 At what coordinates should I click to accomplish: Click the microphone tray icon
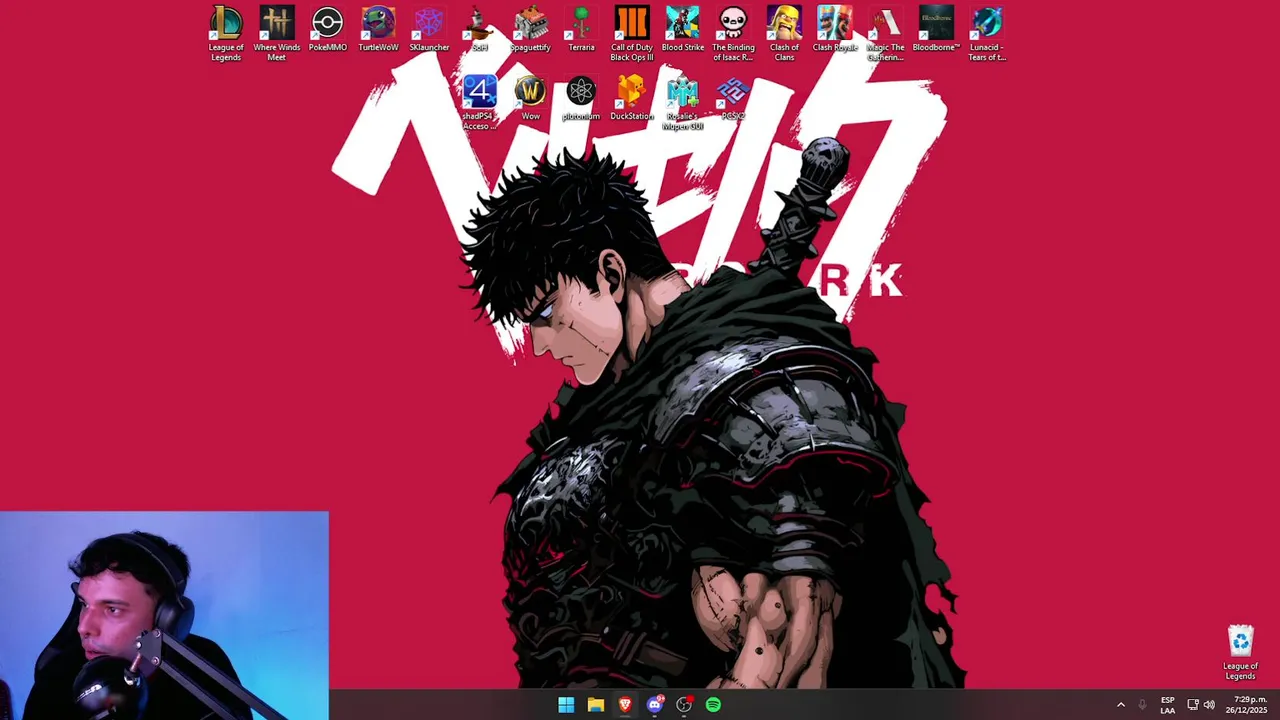1142,705
